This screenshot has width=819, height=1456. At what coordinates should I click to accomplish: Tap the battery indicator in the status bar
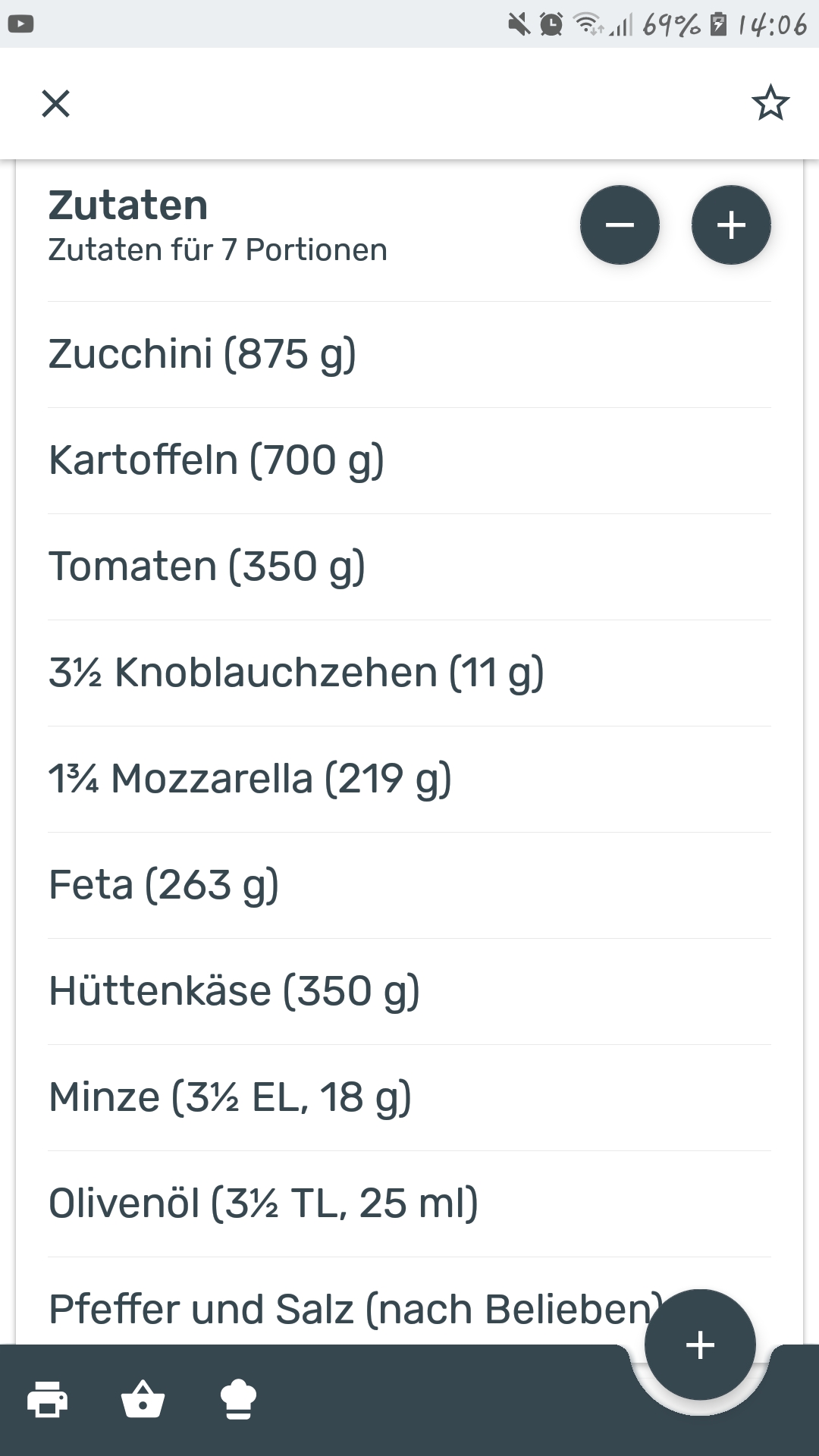[718, 25]
